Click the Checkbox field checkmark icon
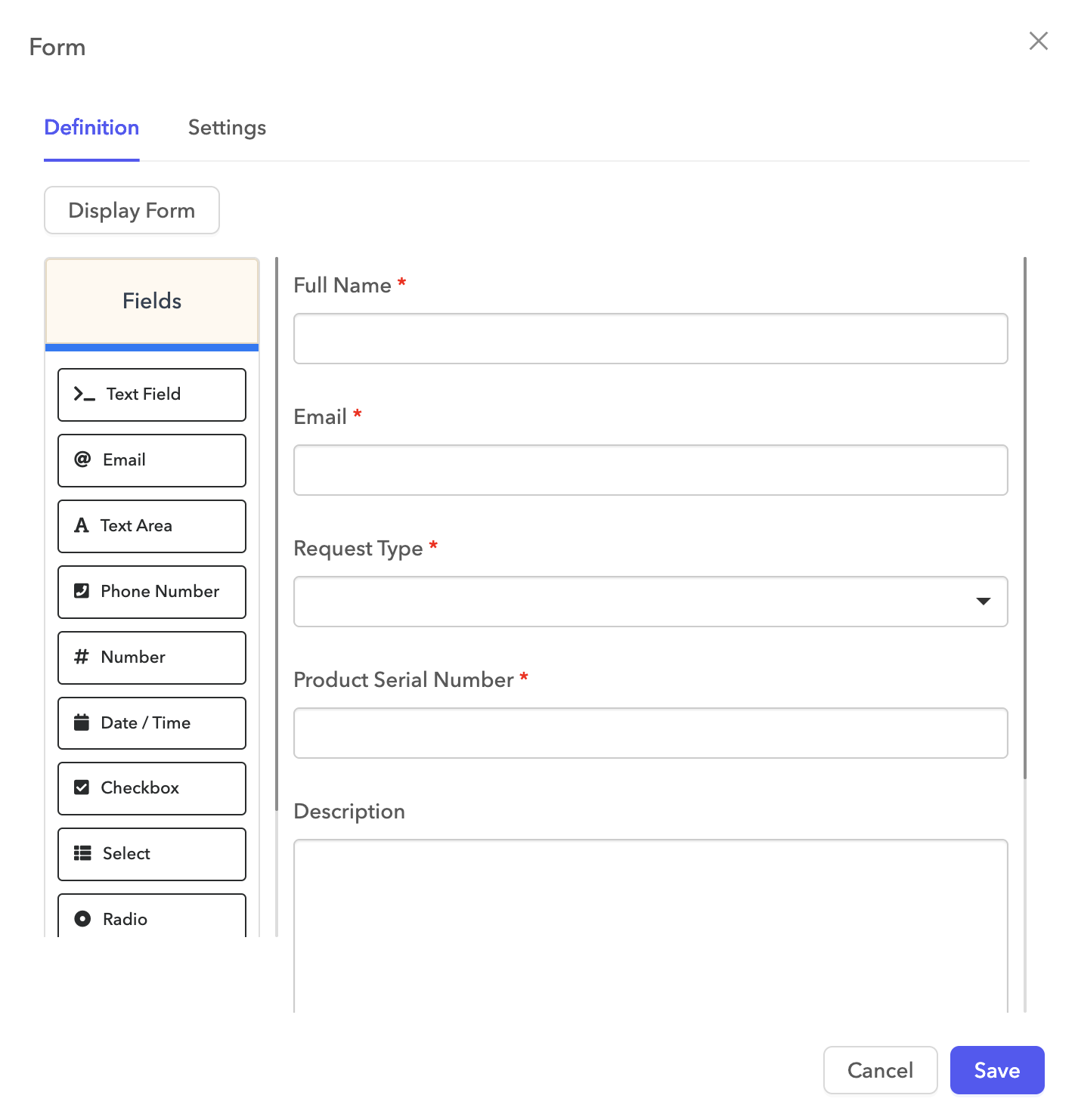This screenshot has height=1120, width=1075. (82, 787)
